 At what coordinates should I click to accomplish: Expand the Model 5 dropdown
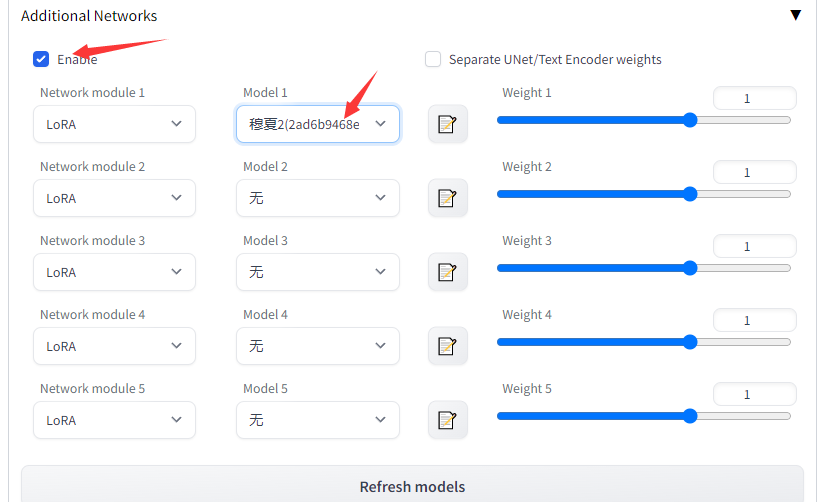point(317,420)
